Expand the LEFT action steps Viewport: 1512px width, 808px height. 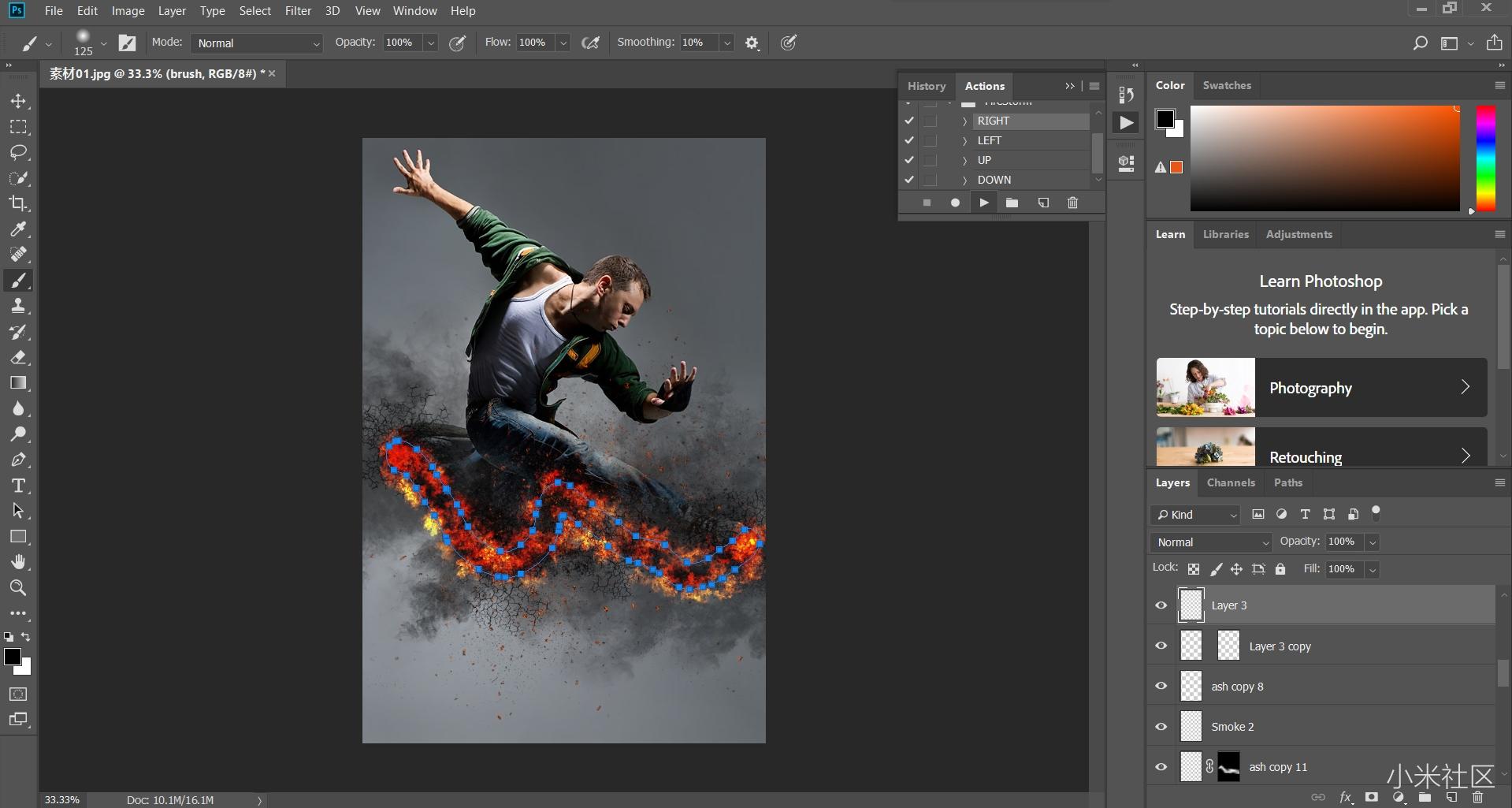[x=964, y=141]
